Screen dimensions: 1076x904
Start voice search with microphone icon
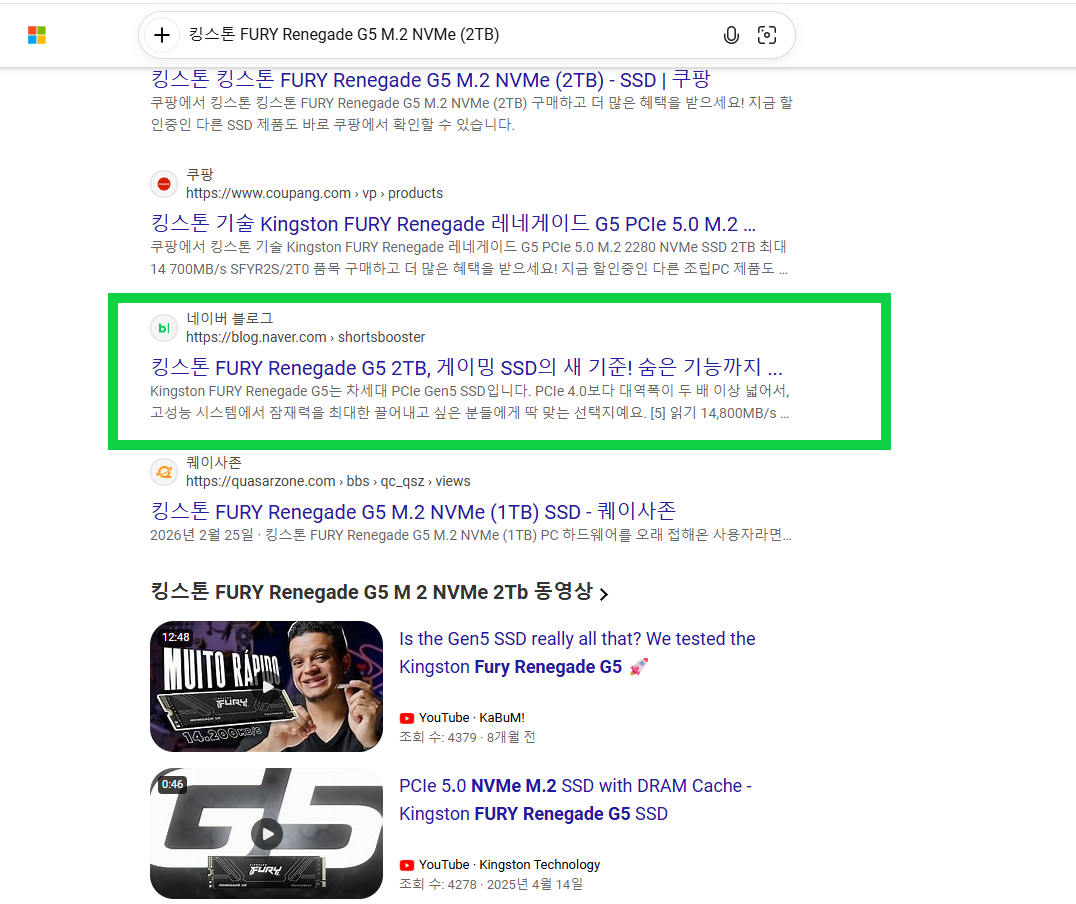732,34
